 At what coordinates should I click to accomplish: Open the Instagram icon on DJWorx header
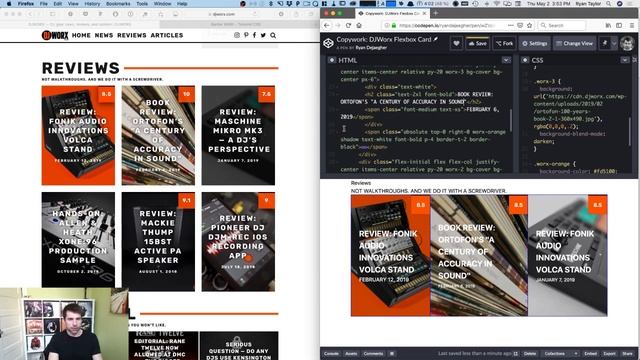[237, 35]
